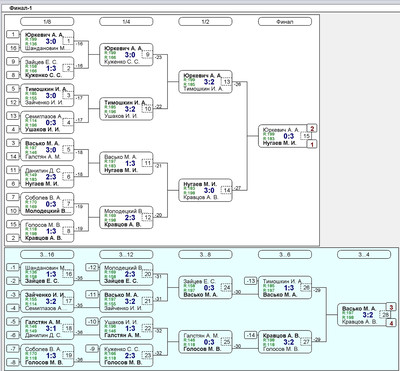
Task: Click match number box 9 in quarterfinal
Action: pyautogui.click(x=147, y=55)
